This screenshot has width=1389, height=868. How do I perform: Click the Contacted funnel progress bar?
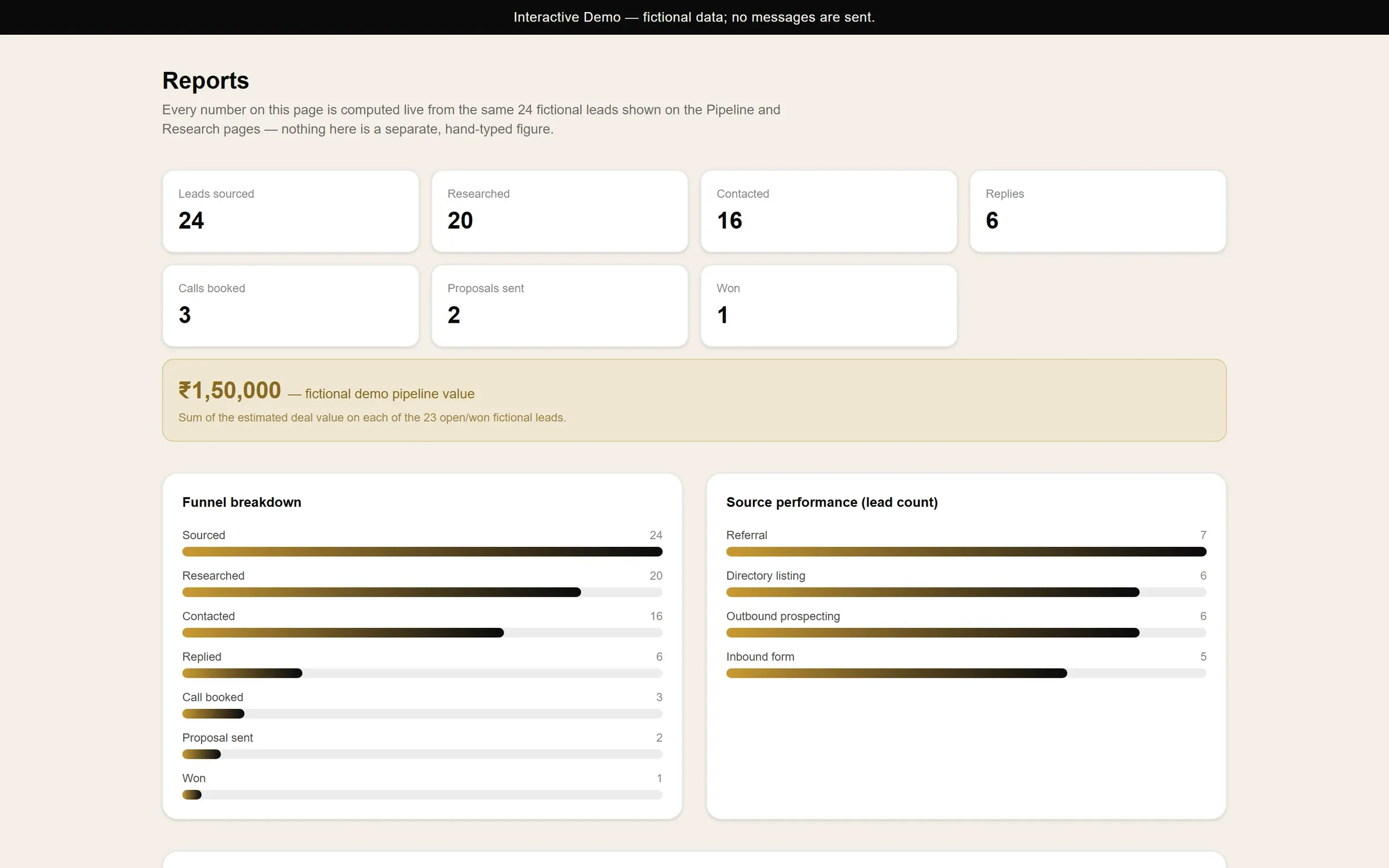[x=422, y=633]
